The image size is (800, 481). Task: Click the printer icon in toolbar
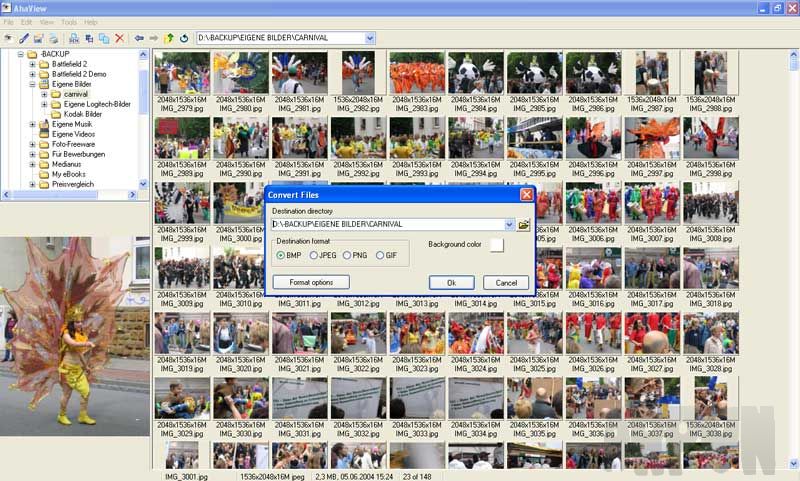click(54, 38)
